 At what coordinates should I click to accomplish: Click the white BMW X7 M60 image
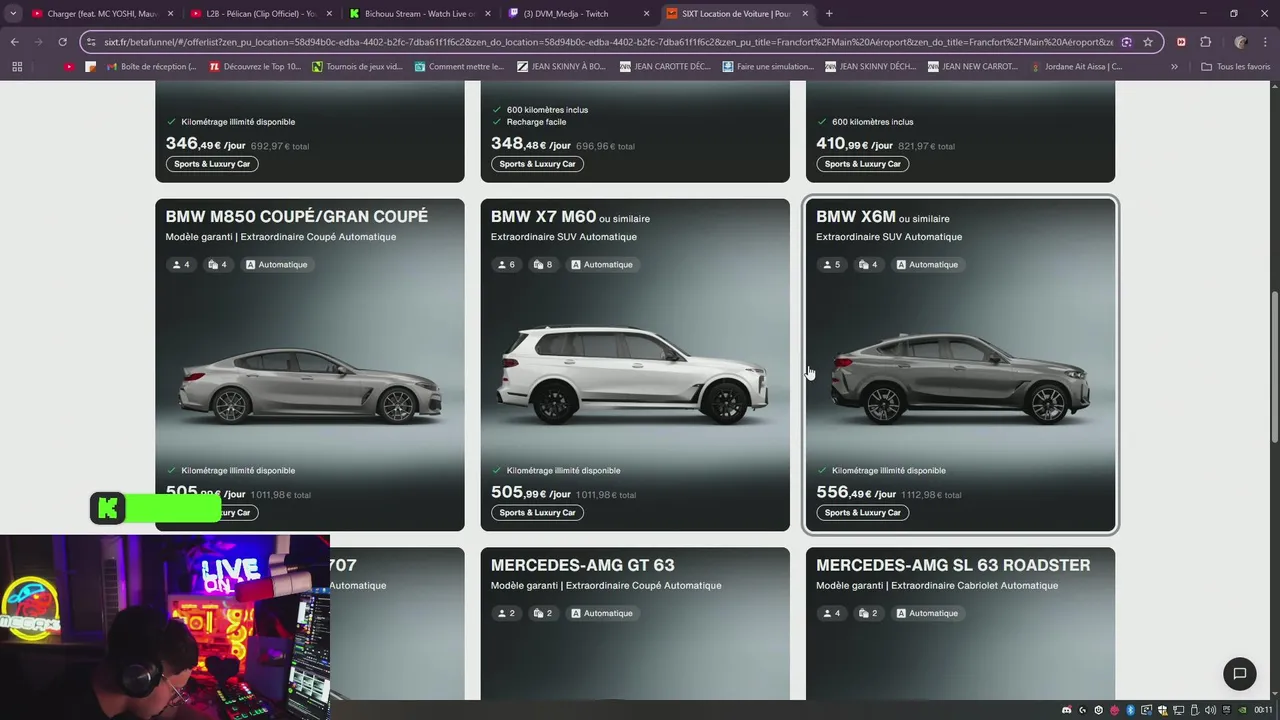pyautogui.click(x=635, y=375)
